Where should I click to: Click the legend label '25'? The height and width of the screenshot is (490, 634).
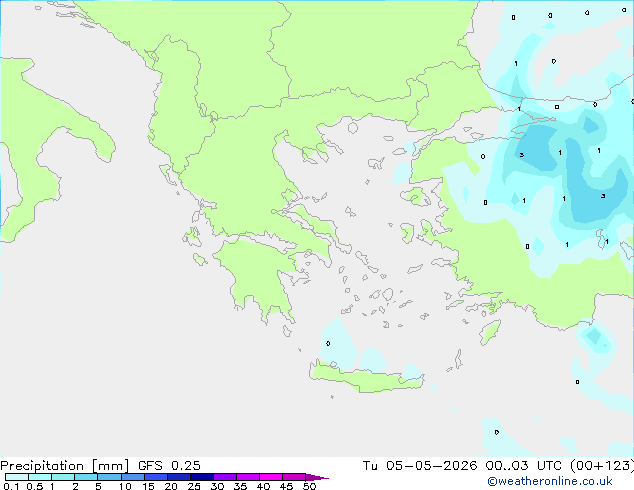194,486
